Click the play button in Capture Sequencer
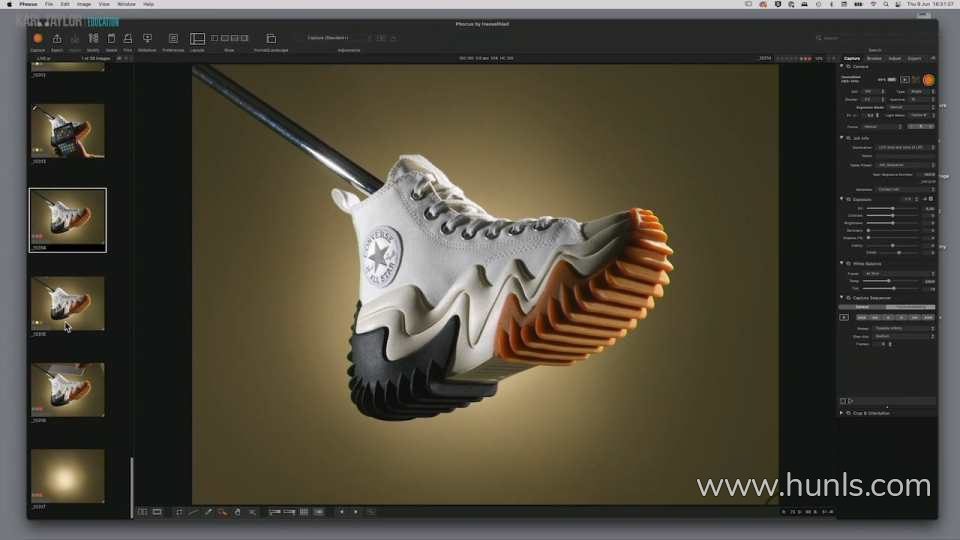Screen dimensions: 960x540 click(844, 317)
